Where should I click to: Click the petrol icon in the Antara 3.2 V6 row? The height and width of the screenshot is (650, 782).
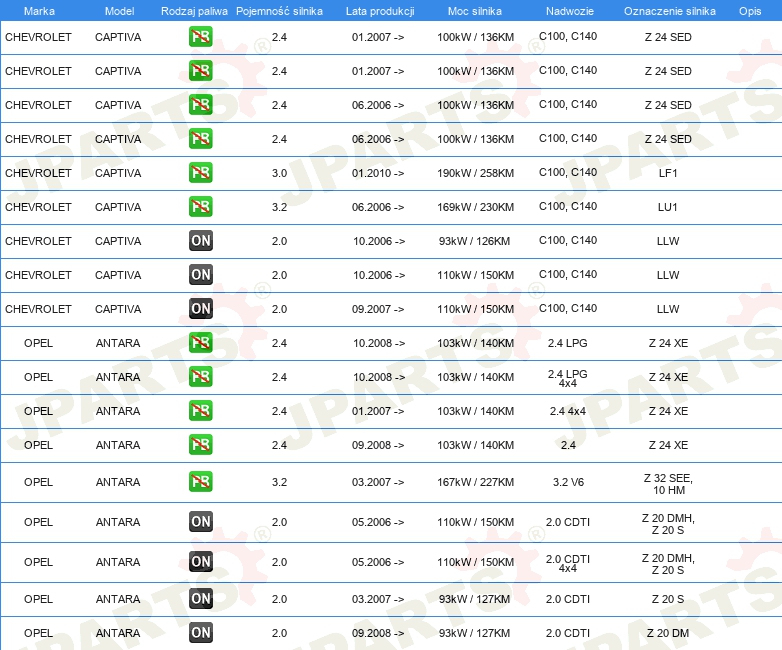click(201, 482)
